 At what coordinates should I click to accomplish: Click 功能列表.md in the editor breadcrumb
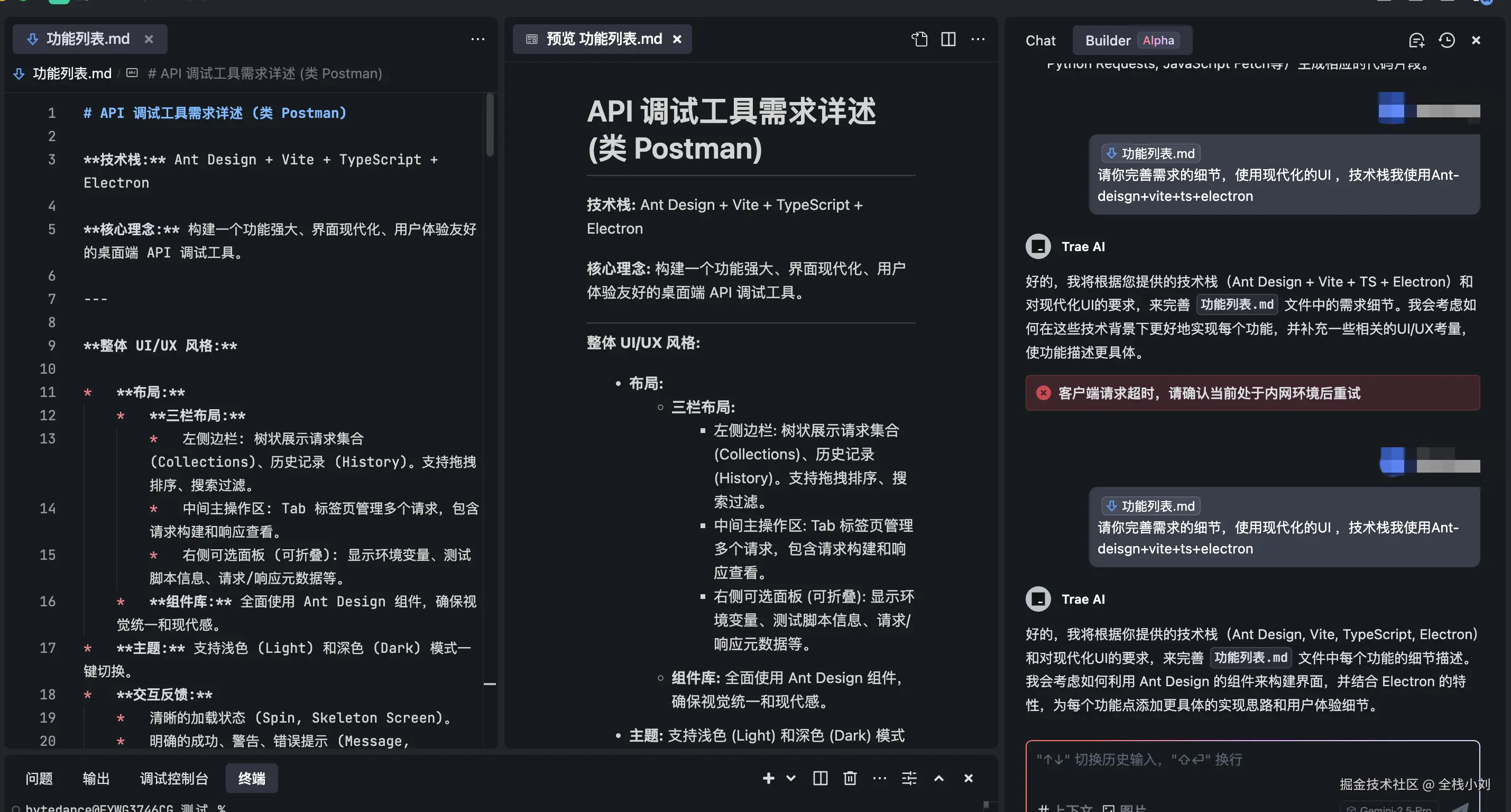(71, 73)
